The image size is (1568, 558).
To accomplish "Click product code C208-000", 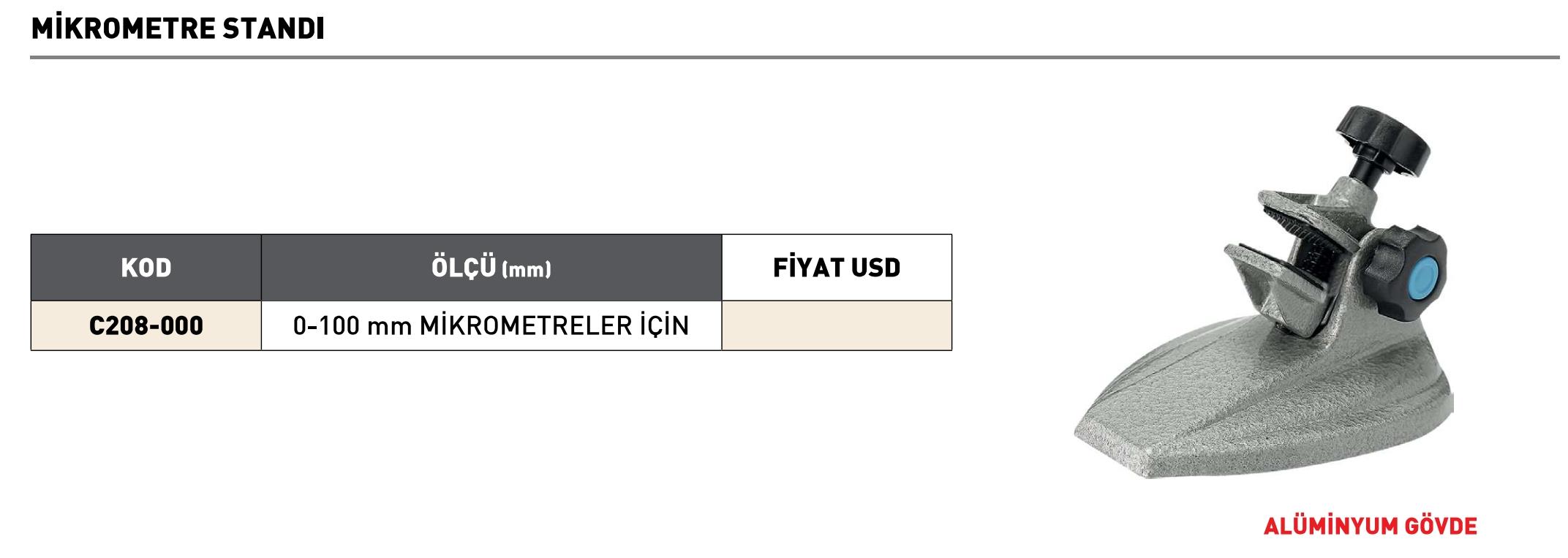I will coord(146,325).
